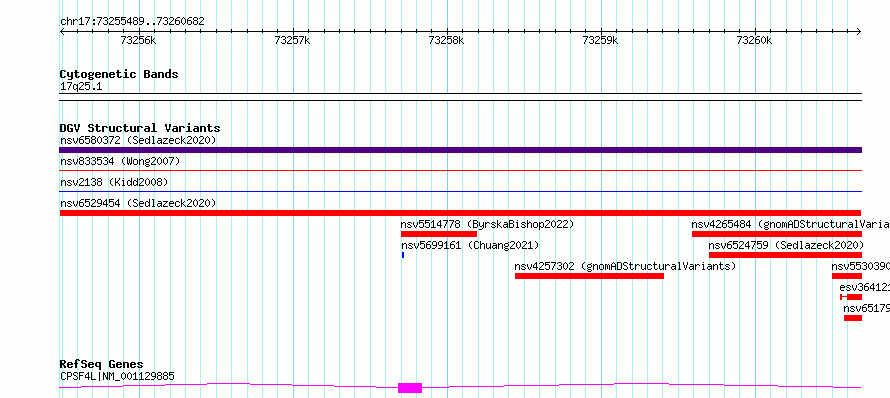Click the nsv2138 (Kidd2008) label
Screen dimensions: 890x398
click(x=114, y=182)
